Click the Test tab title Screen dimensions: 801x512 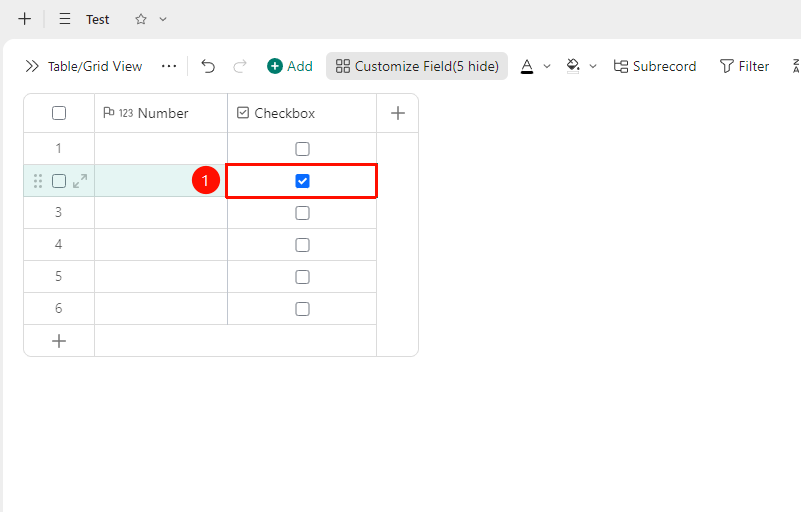tap(98, 19)
